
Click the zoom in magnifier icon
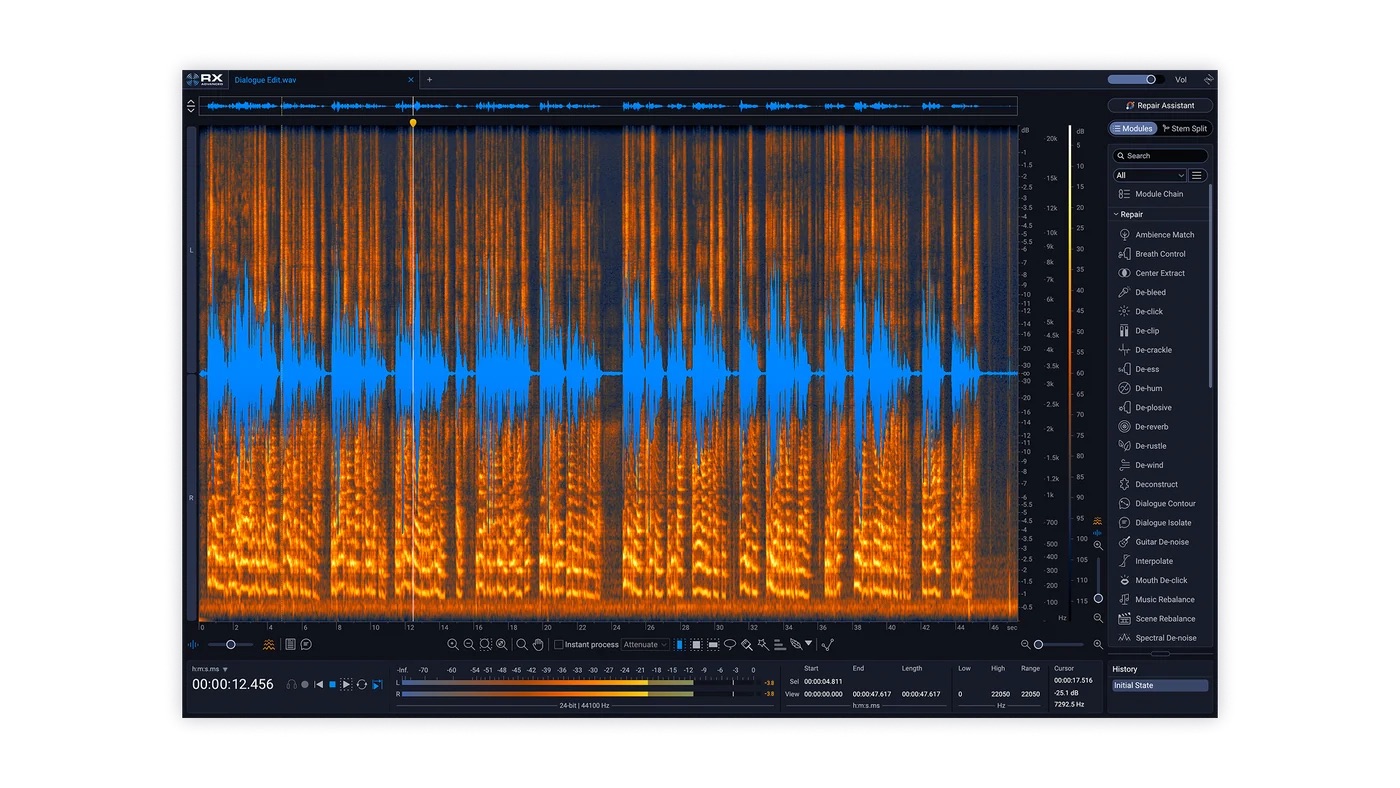(x=452, y=645)
